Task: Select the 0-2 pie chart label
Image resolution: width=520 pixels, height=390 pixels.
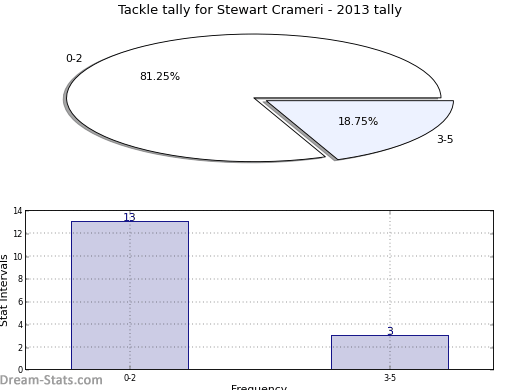Action: tap(74, 59)
